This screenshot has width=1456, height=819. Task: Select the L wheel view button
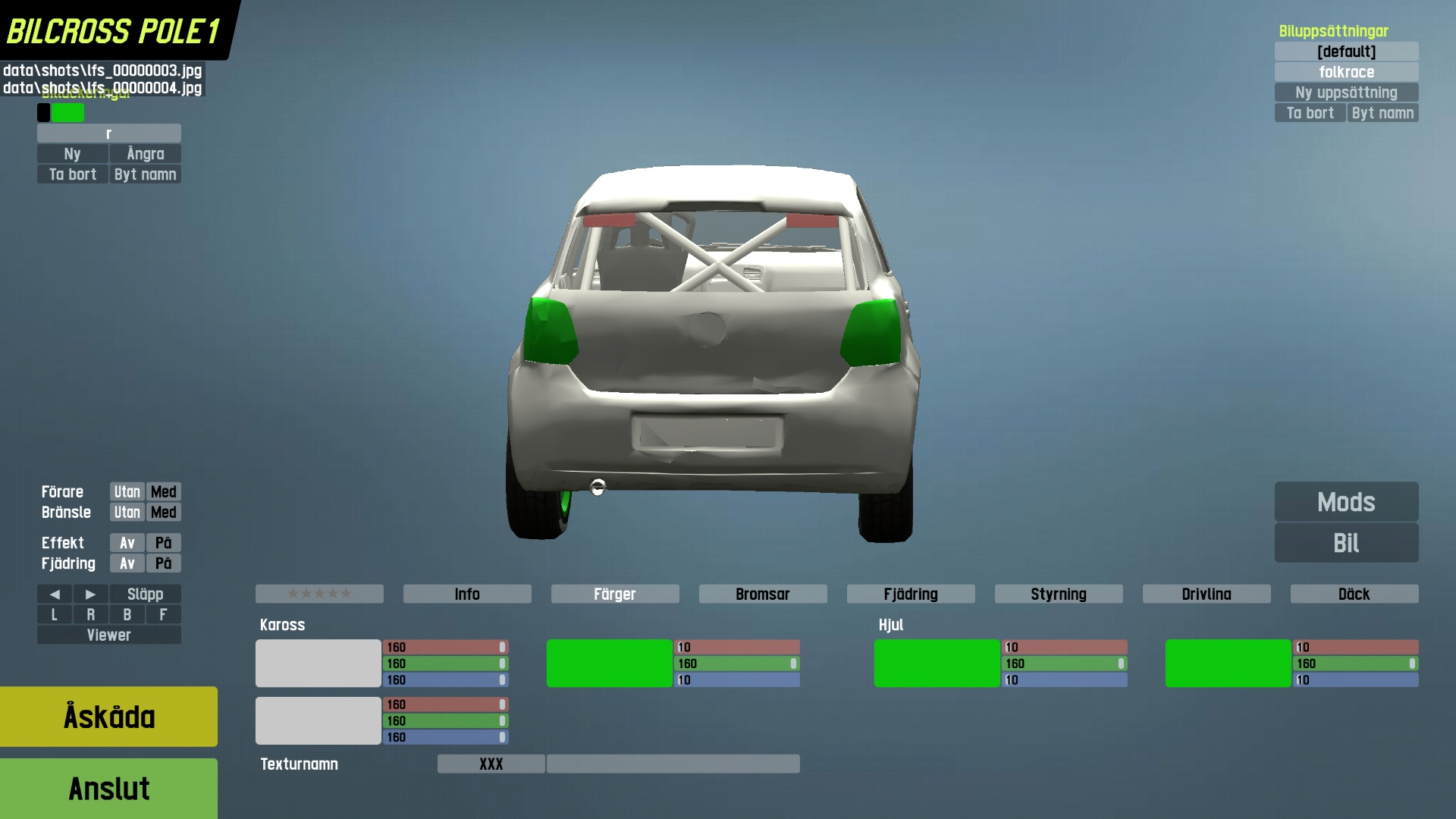55,615
